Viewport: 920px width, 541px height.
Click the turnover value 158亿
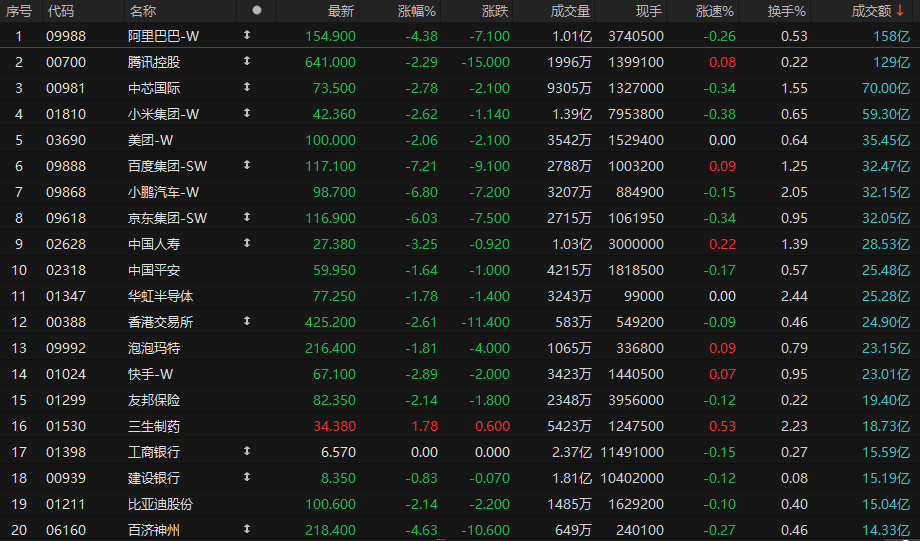(892, 36)
